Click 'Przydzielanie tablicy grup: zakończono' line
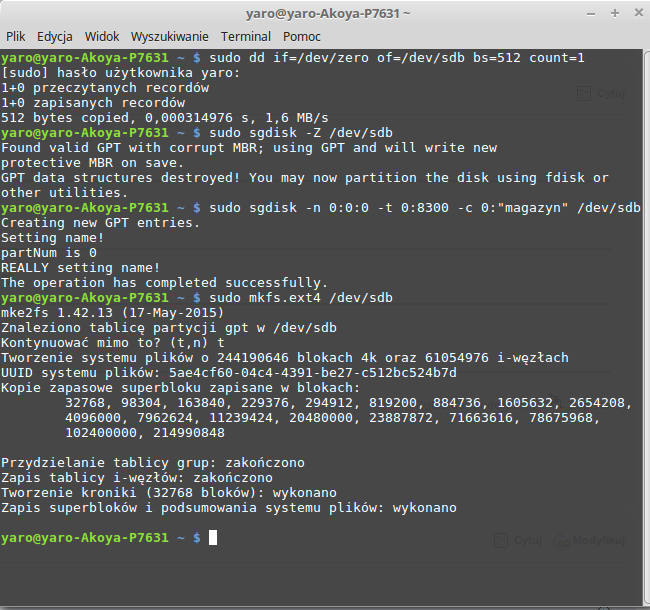Screen dimensions: 650x610 click(x=153, y=462)
